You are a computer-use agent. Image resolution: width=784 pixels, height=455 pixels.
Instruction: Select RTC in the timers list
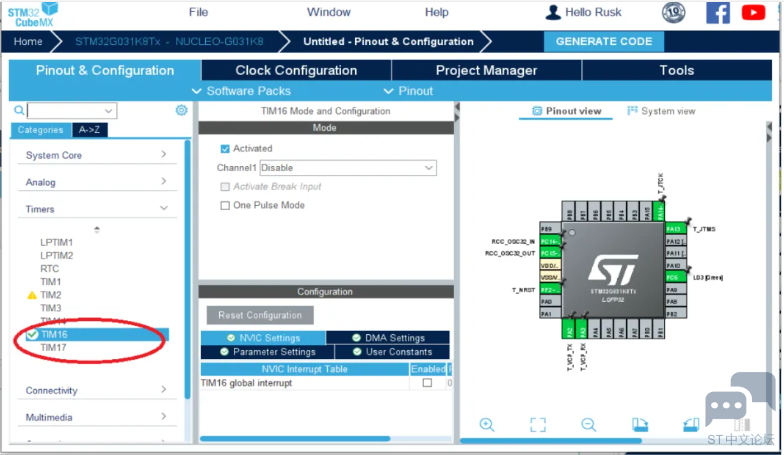[x=50, y=268]
